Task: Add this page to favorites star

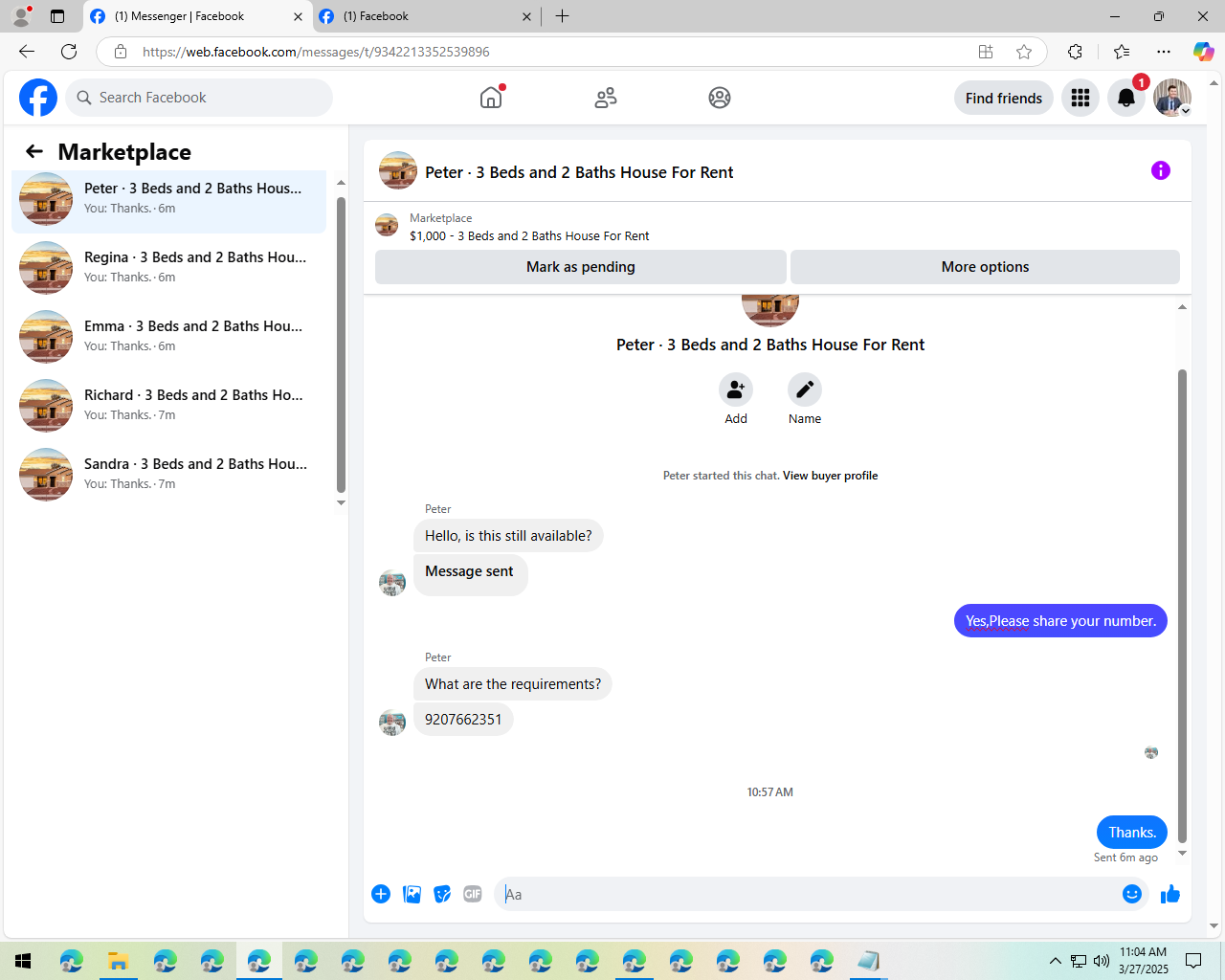Action: pos(1024,52)
